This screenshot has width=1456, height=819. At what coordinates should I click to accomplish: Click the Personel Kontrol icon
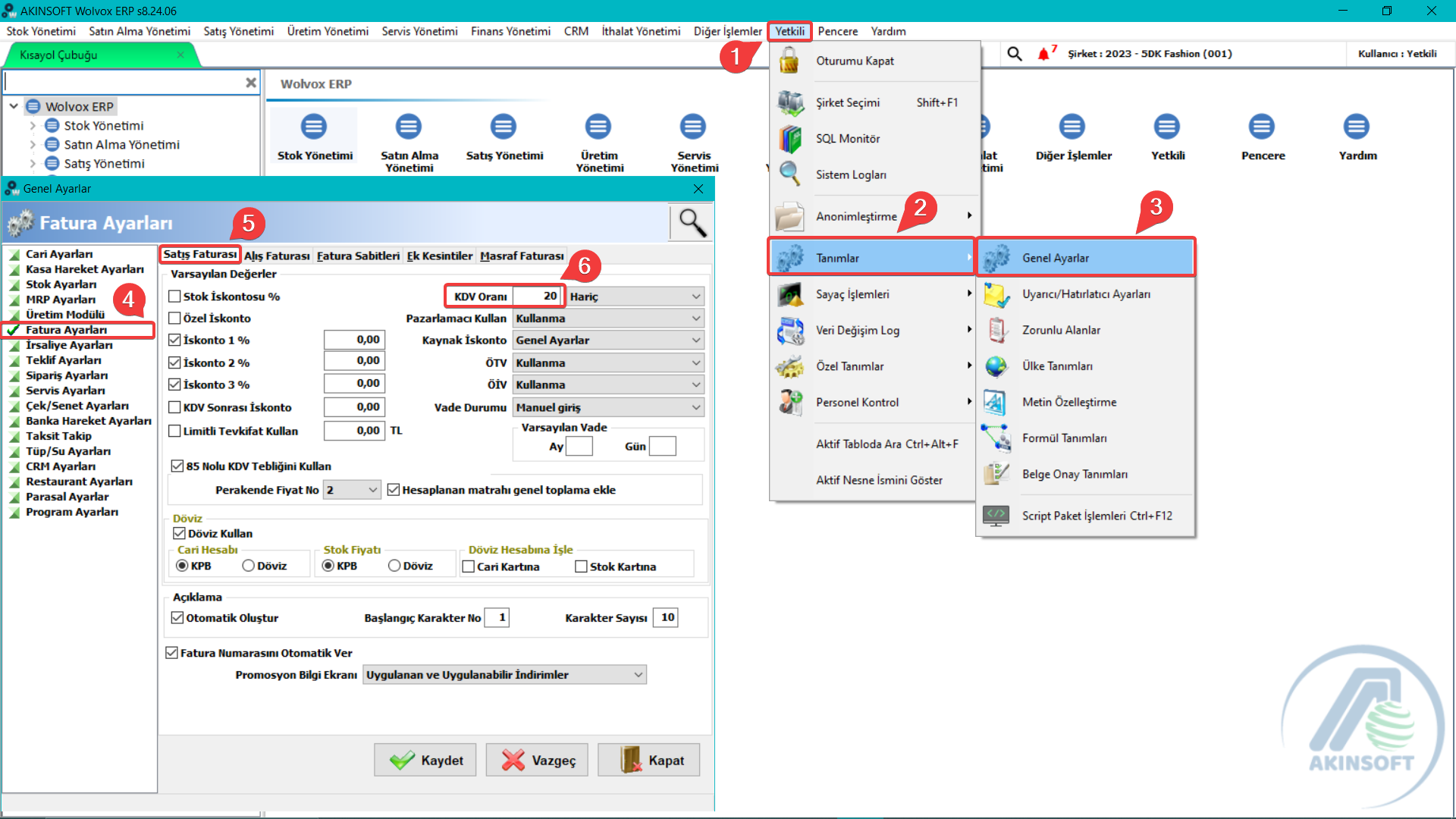click(789, 402)
